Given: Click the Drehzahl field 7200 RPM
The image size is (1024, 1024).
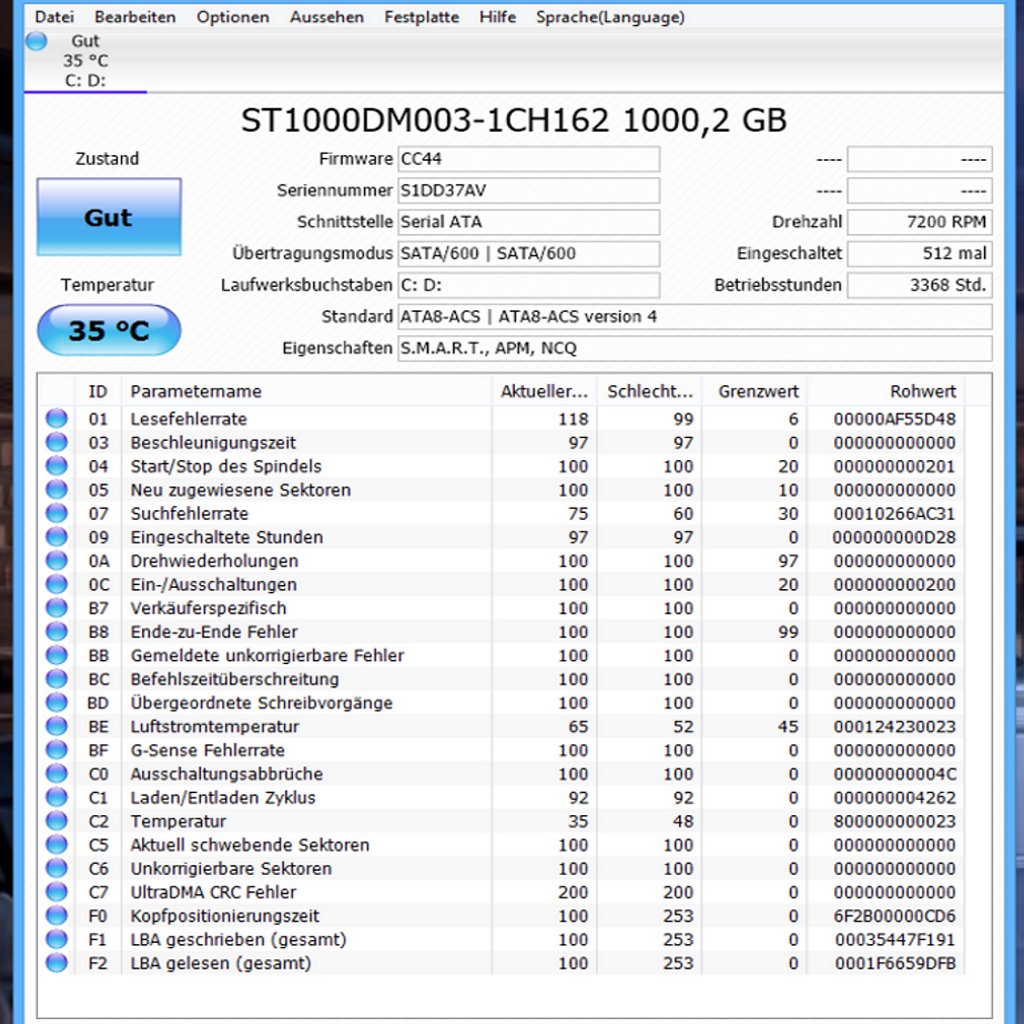Looking at the screenshot, I should (920, 222).
